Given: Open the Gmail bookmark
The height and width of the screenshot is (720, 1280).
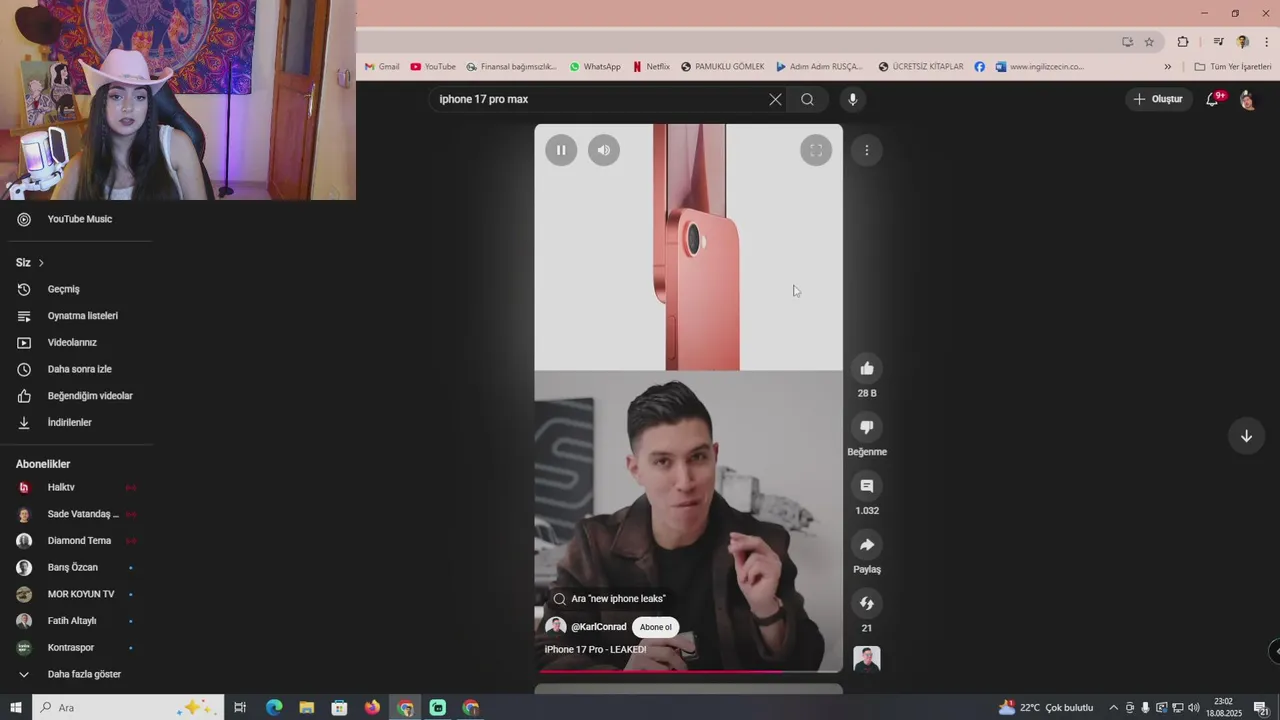Looking at the screenshot, I should pos(382,67).
